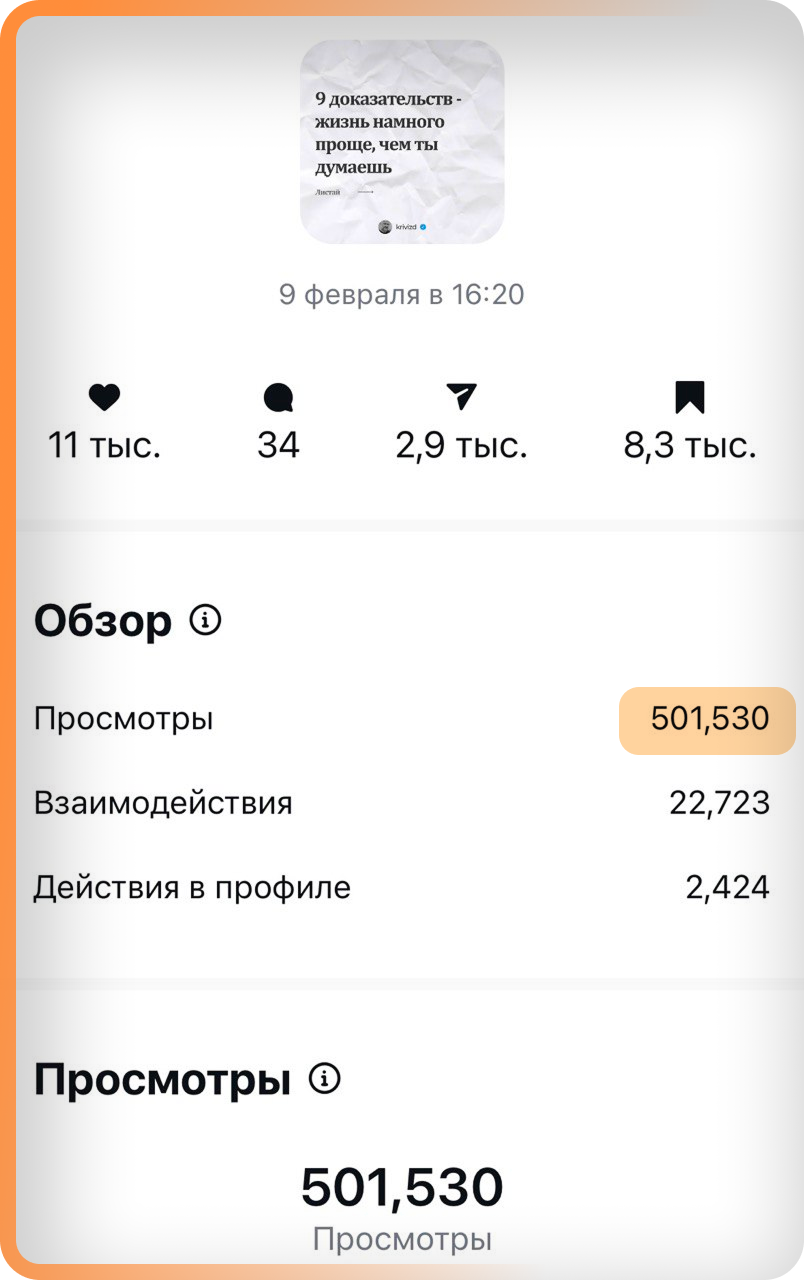Click the verified badge beside krivizd

pos(424,227)
